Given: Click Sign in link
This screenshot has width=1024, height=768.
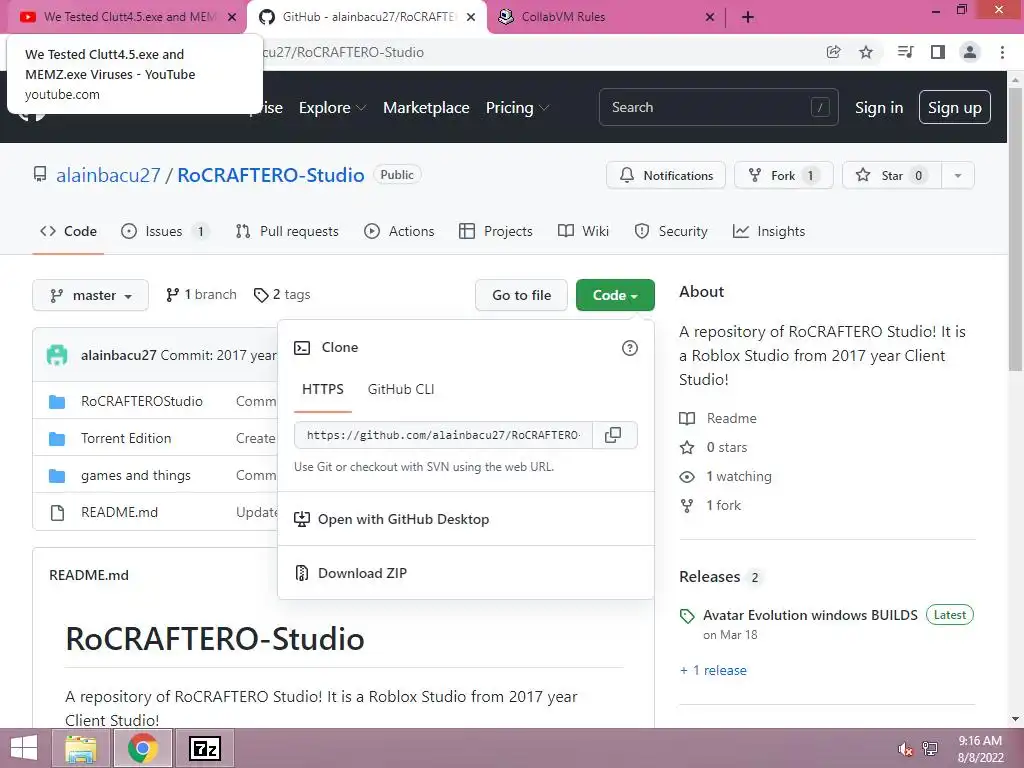Looking at the screenshot, I should [x=878, y=108].
